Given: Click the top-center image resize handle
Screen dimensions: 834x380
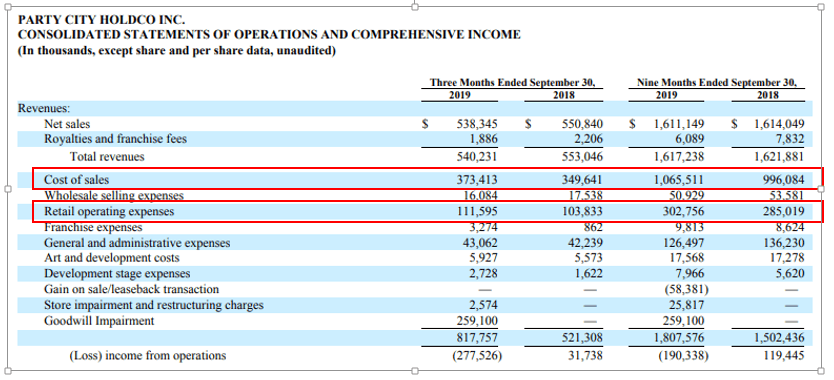Looking at the screenshot, I should coord(415,7).
